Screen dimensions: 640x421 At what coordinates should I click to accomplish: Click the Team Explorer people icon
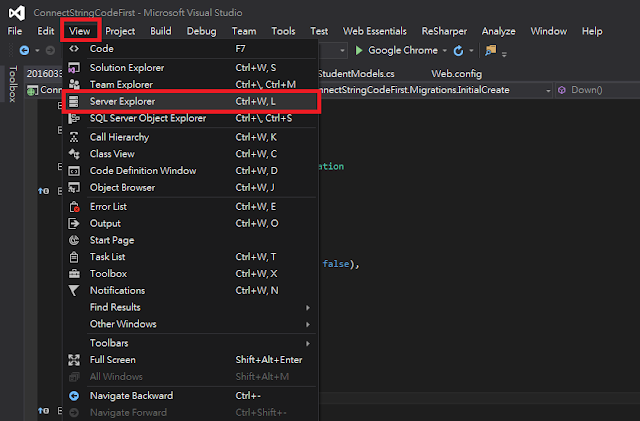[74, 84]
